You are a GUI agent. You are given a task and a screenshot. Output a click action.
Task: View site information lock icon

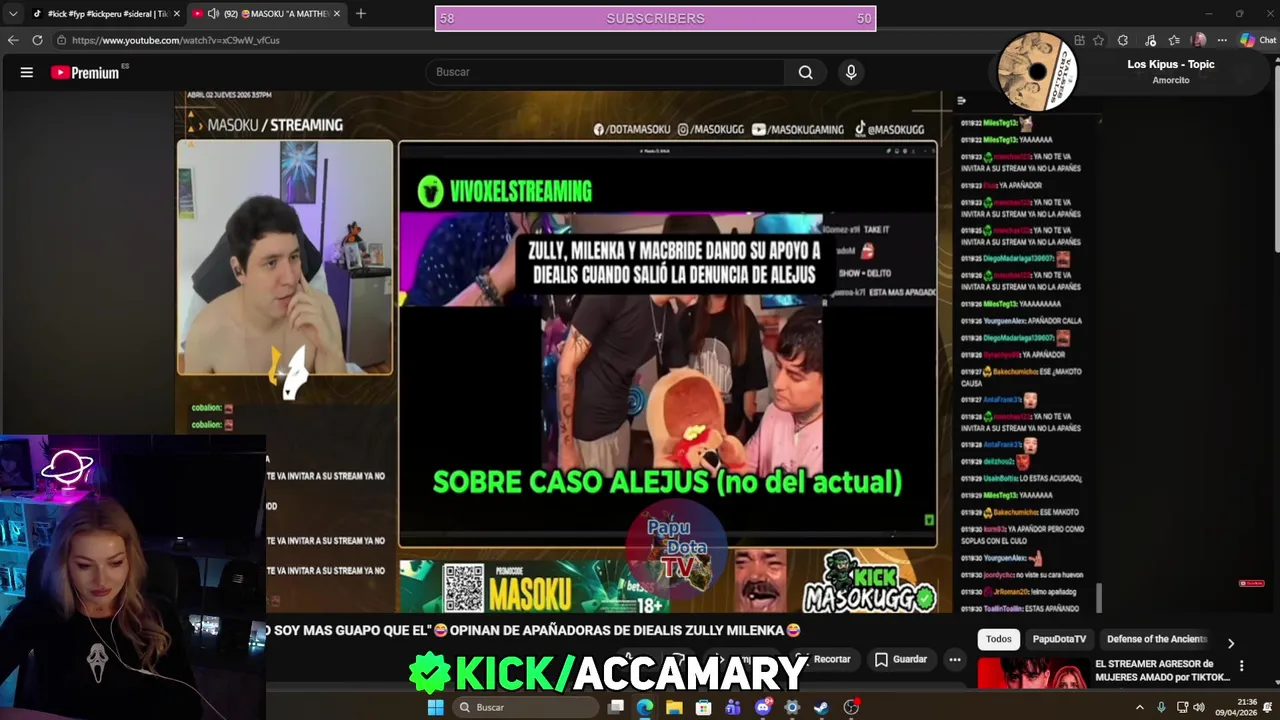point(61,40)
